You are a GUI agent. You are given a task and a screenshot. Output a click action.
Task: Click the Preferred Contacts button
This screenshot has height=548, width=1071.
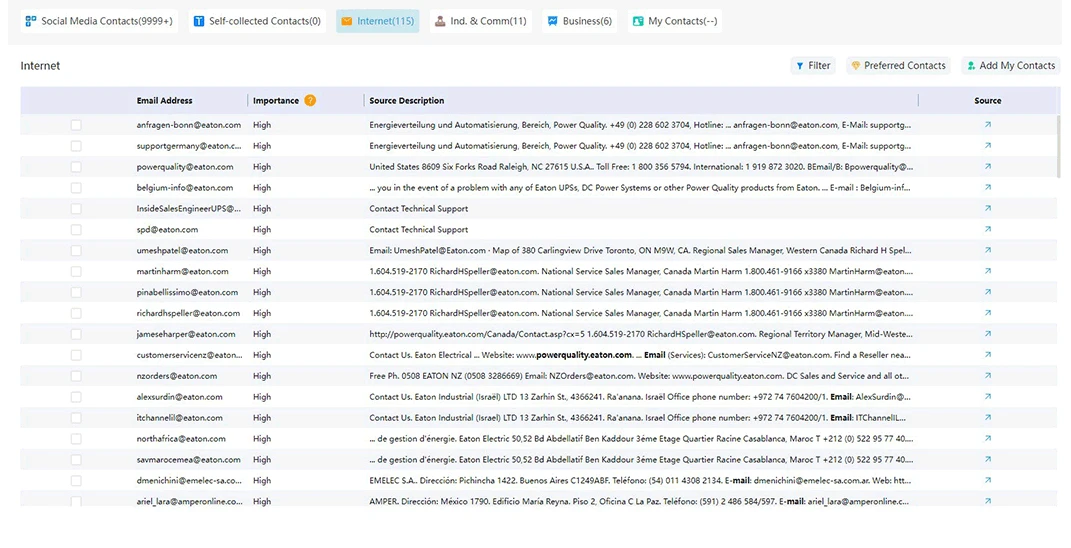[898, 66]
